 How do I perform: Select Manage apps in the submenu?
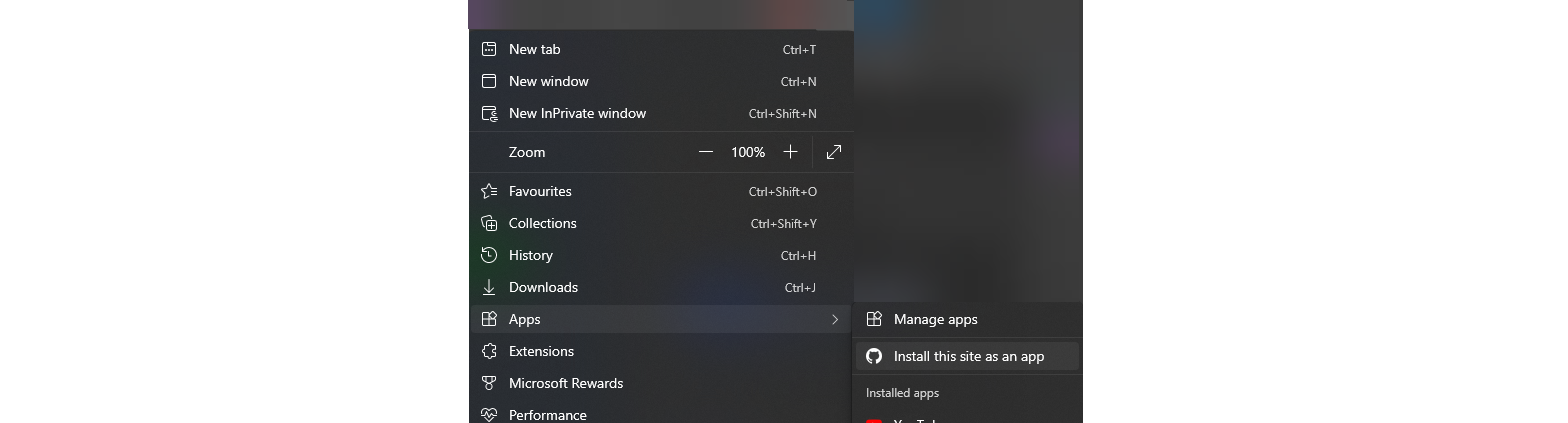(x=968, y=319)
